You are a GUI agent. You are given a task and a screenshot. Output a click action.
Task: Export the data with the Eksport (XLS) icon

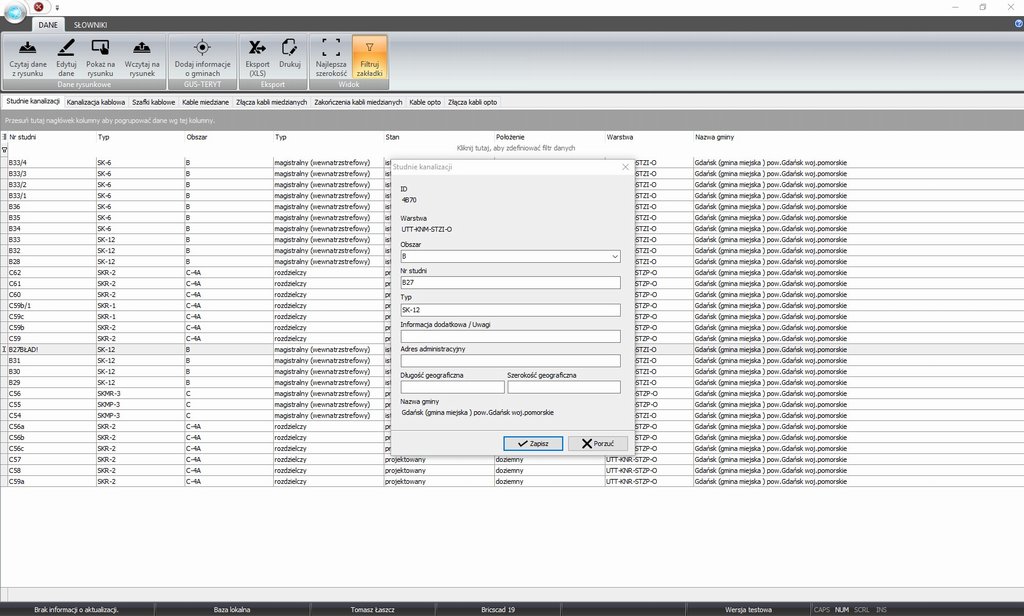click(x=257, y=48)
